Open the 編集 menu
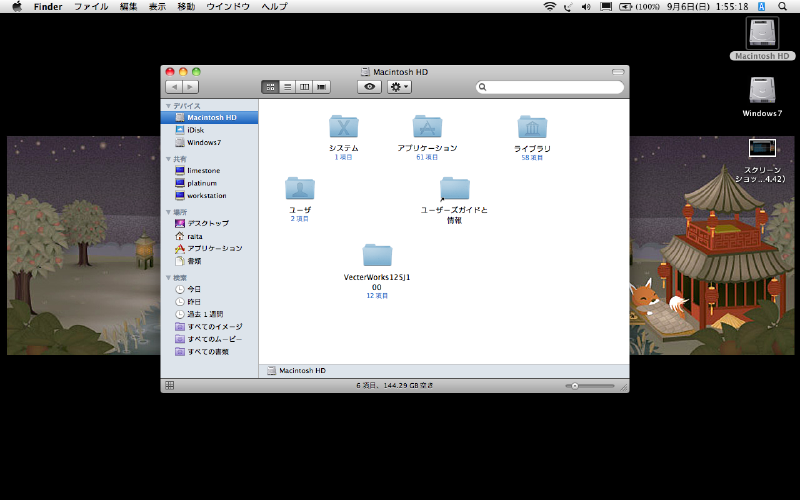Viewport: 800px width, 500px height. pyautogui.click(x=128, y=7)
